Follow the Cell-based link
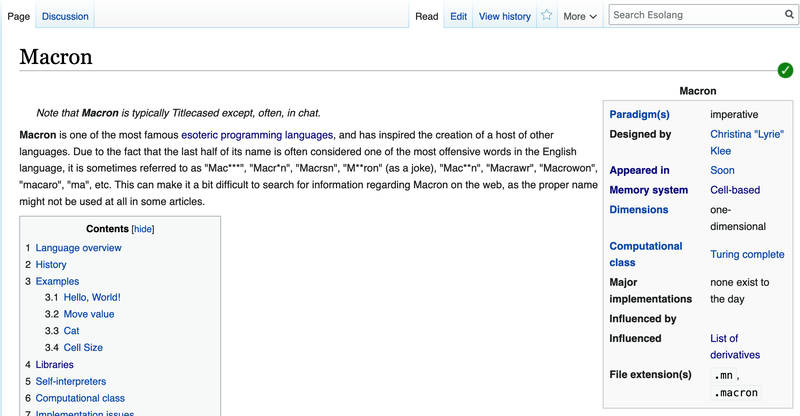 click(735, 190)
